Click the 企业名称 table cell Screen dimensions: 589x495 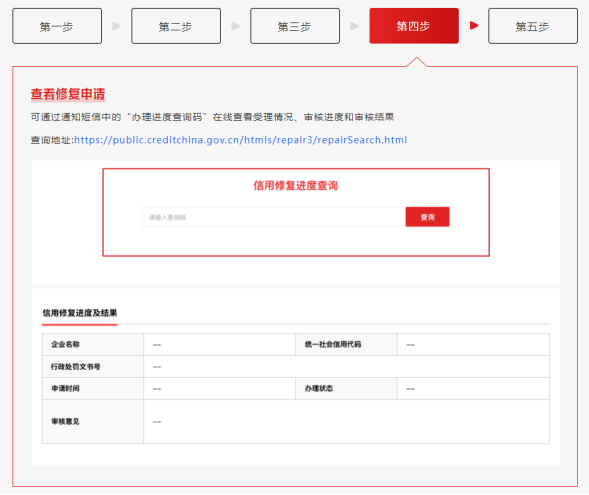coord(93,344)
